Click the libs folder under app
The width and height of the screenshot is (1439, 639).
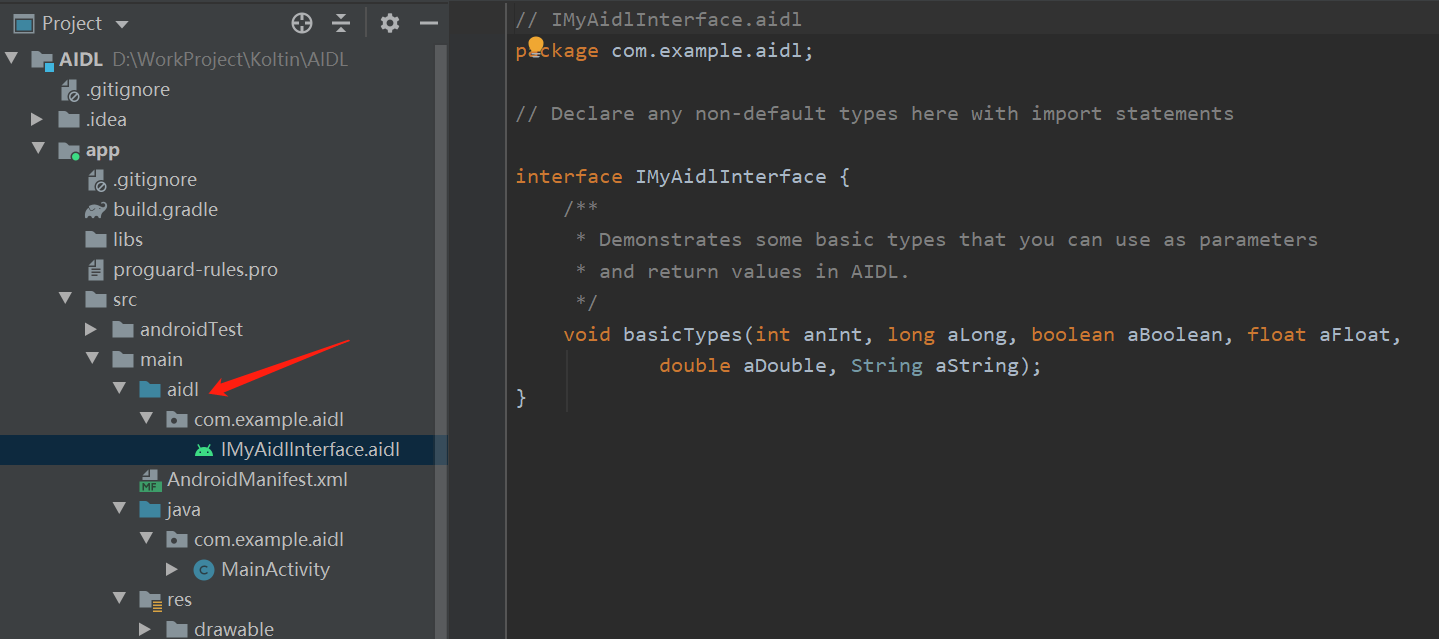pyautogui.click(x=130, y=239)
